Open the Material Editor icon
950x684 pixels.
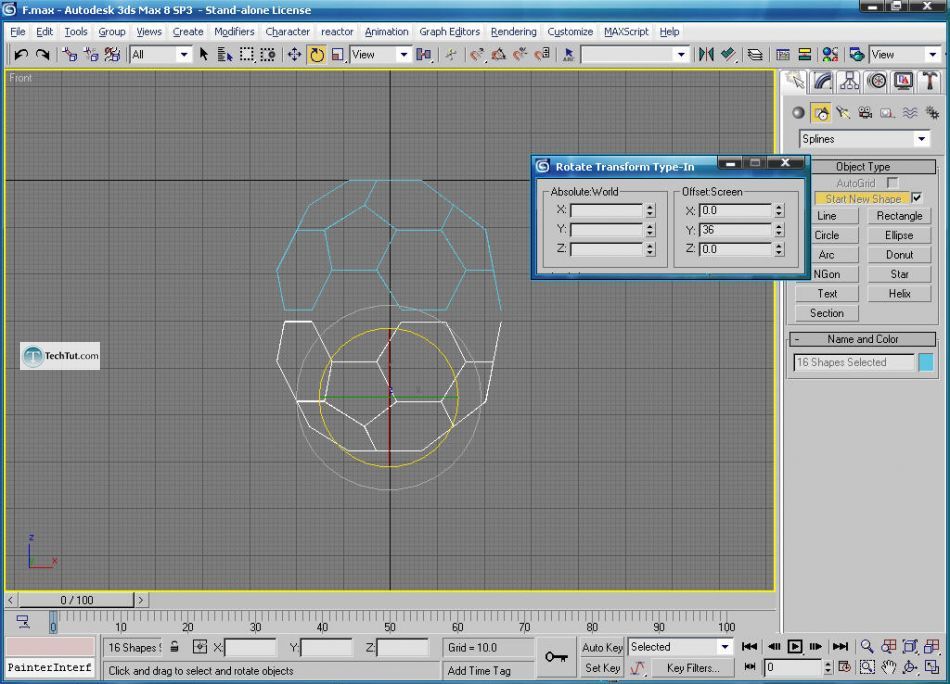click(829, 55)
